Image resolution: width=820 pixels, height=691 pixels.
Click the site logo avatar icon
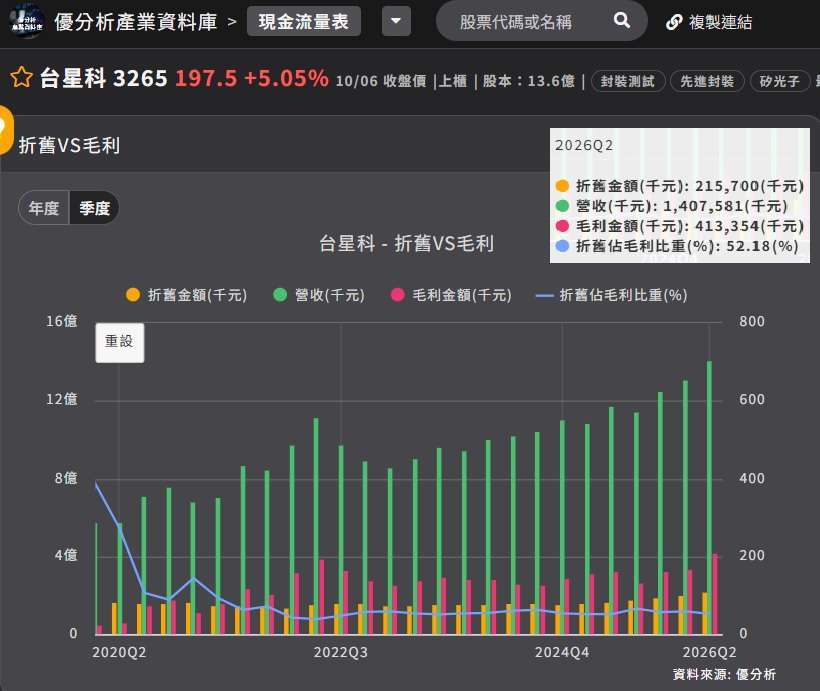coord(27,21)
